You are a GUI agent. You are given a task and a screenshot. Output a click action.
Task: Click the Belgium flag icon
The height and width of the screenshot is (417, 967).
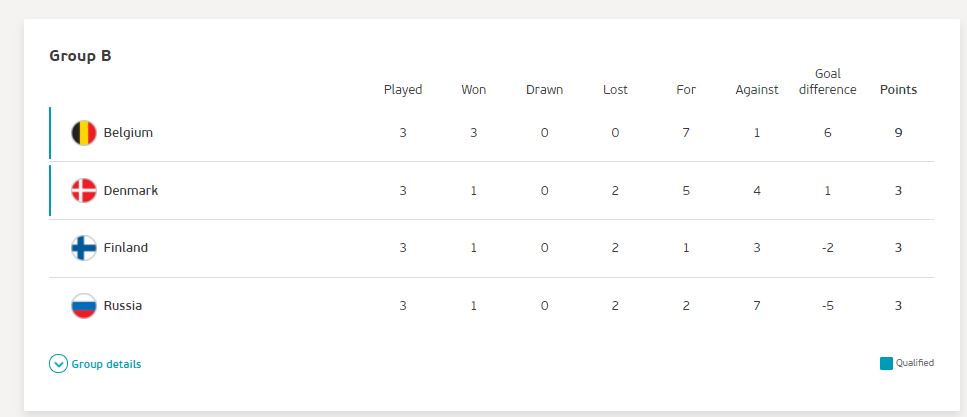pyautogui.click(x=84, y=133)
